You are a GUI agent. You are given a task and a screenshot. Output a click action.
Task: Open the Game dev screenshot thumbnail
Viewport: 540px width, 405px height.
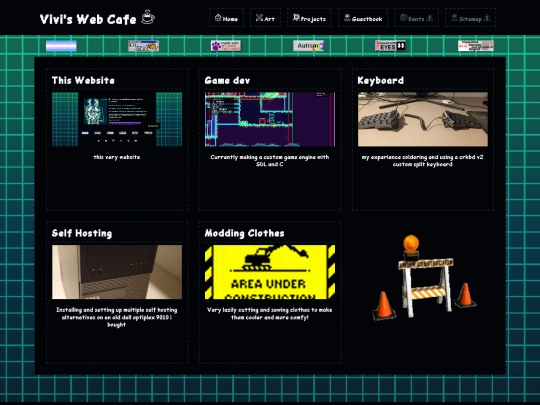(270, 119)
